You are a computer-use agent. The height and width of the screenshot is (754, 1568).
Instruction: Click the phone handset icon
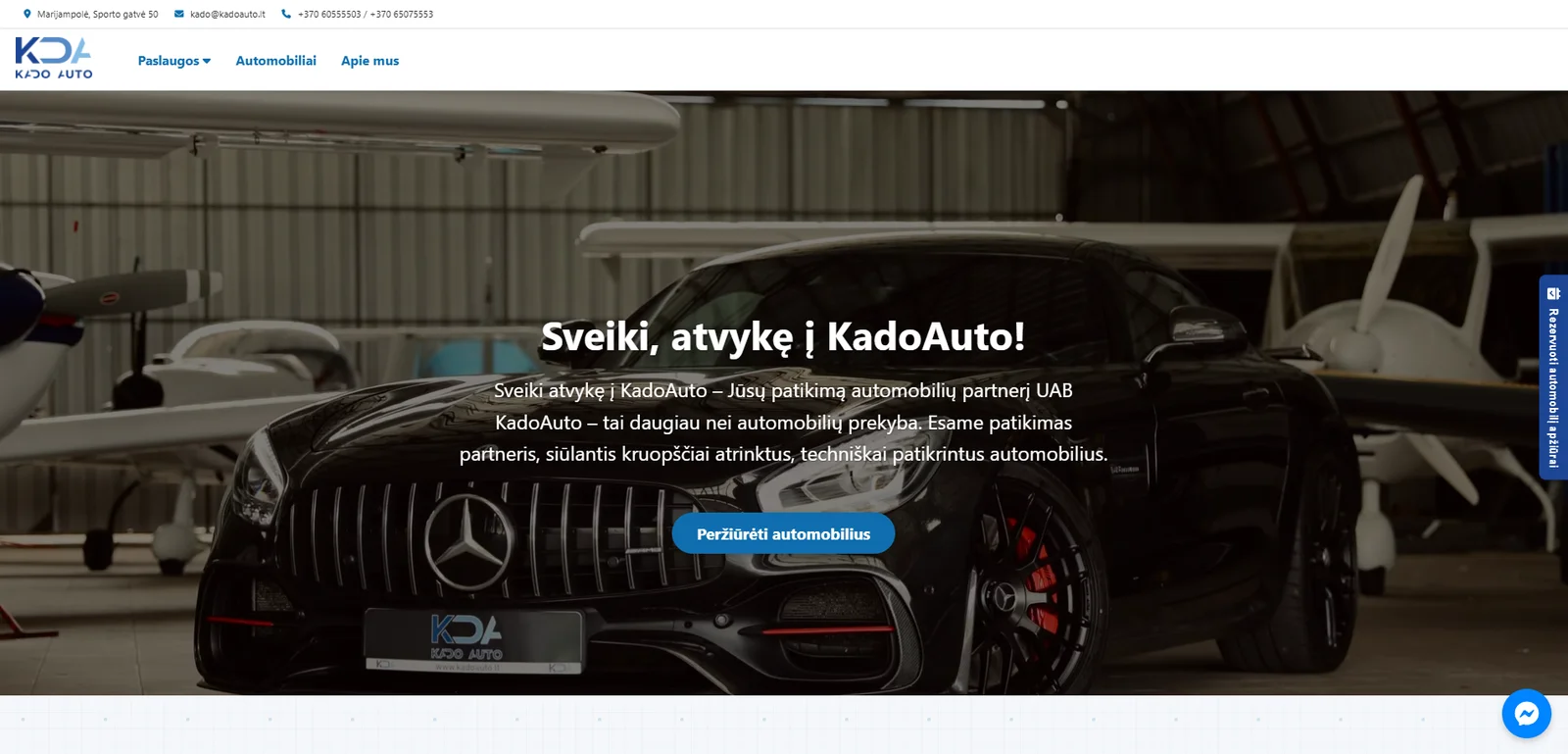pos(286,14)
